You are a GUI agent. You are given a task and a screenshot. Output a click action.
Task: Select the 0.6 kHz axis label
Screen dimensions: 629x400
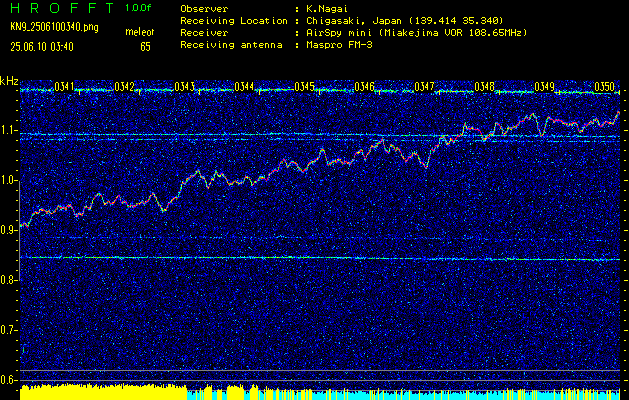[x=9, y=380]
